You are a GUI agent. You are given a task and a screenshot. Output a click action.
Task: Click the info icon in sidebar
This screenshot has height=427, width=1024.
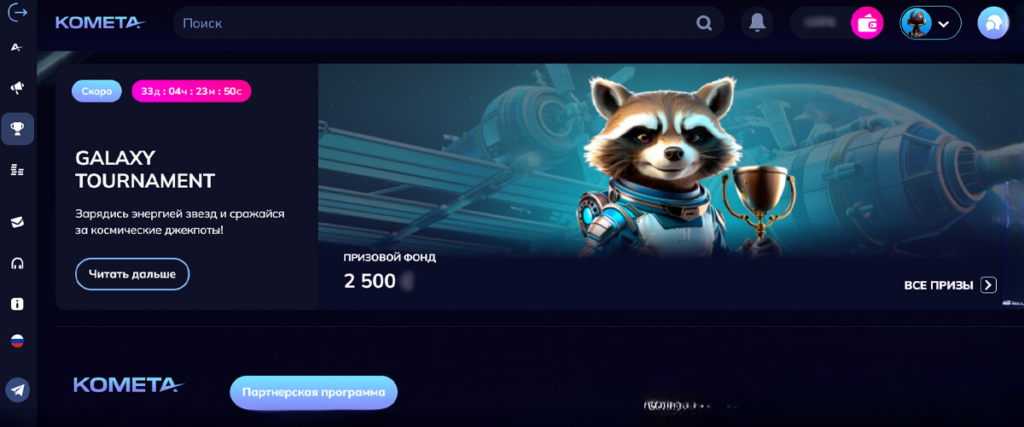tap(18, 304)
